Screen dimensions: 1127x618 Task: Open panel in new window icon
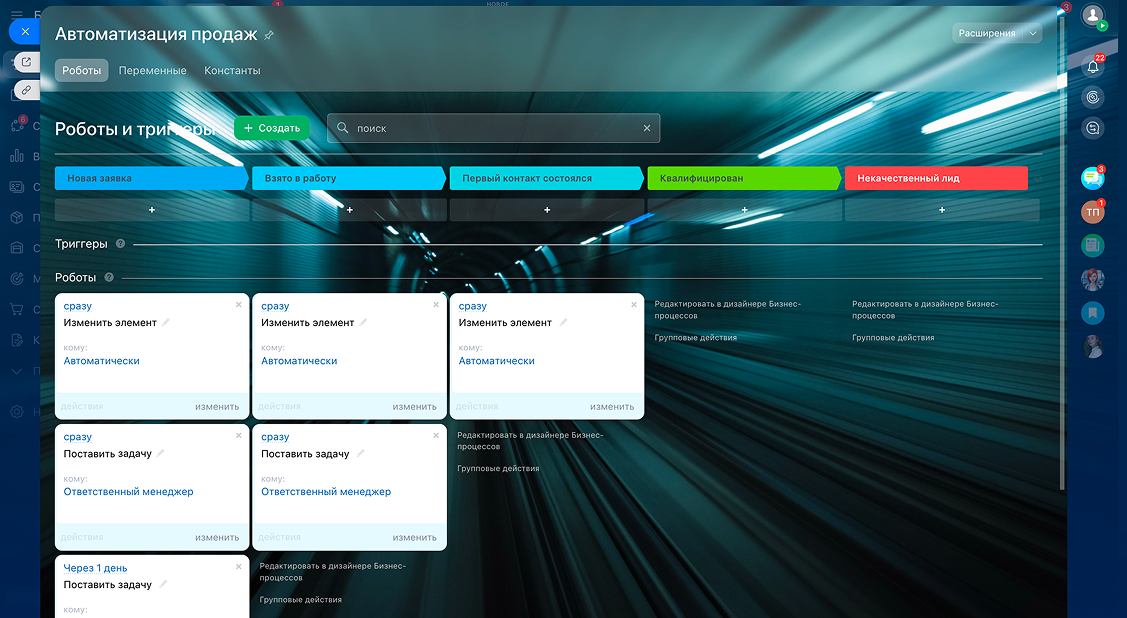26,62
